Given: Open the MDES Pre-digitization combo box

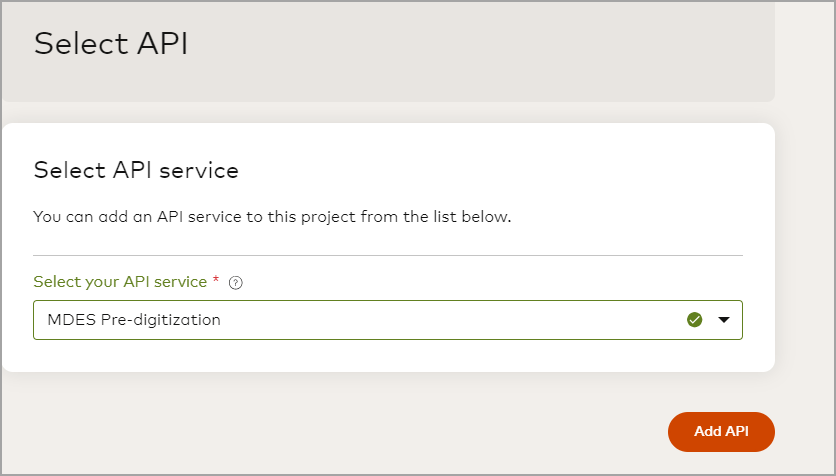Looking at the screenshot, I should pyautogui.click(x=387, y=320).
